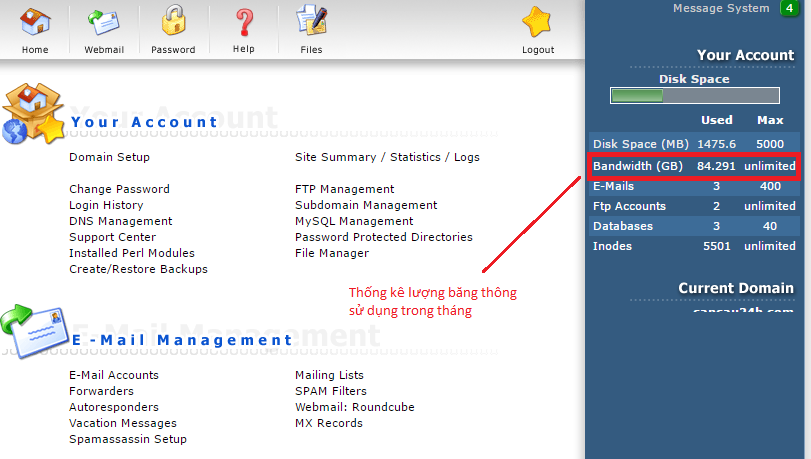Open Forwarders link
Viewport: 811px width, 459px height.
tap(101, 391)
